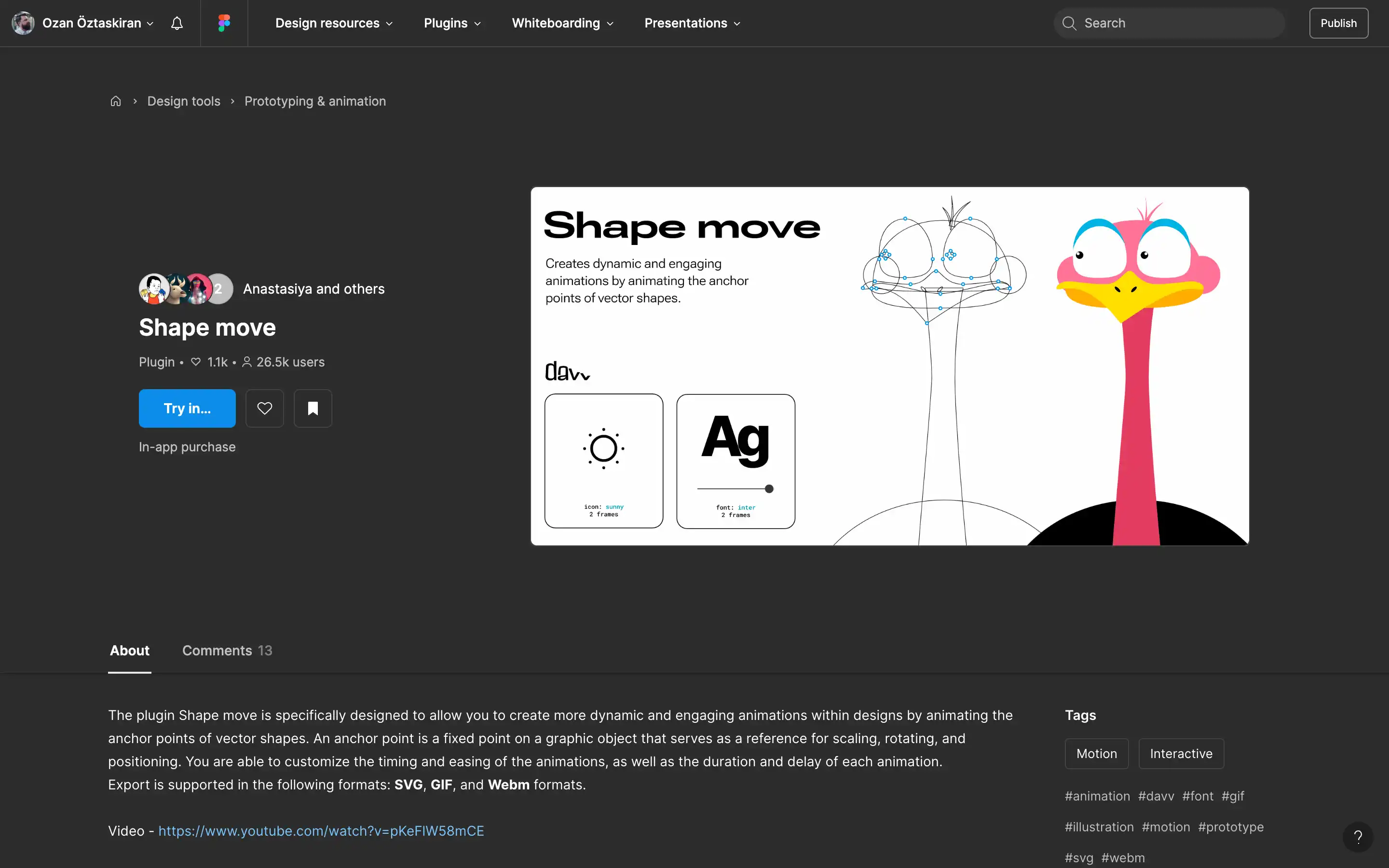Switch to the About tab
The height and width of the screenshot is (868, 1389).
coord(130,651)
